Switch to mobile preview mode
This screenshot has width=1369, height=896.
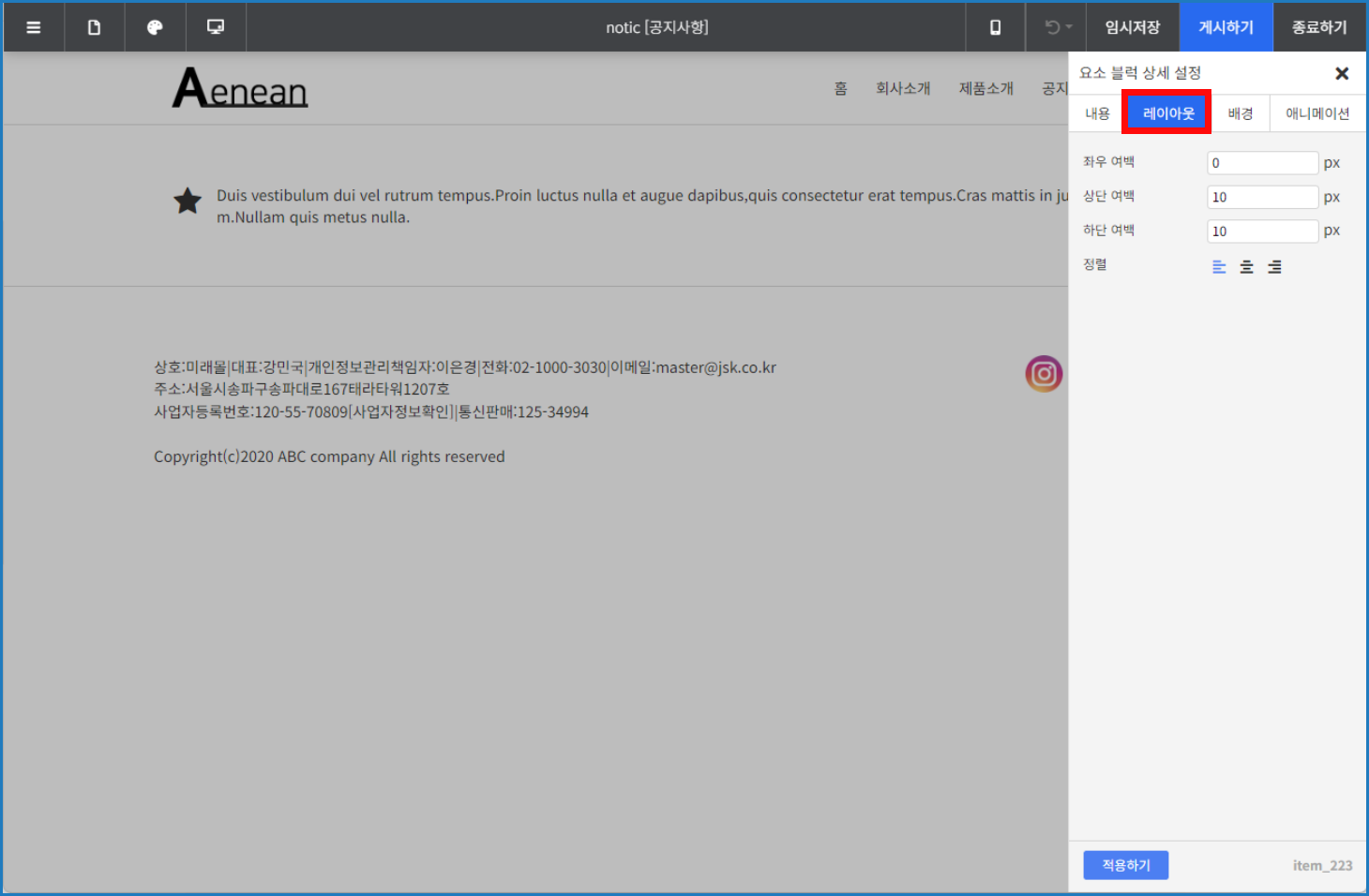(x=995, y=27)
